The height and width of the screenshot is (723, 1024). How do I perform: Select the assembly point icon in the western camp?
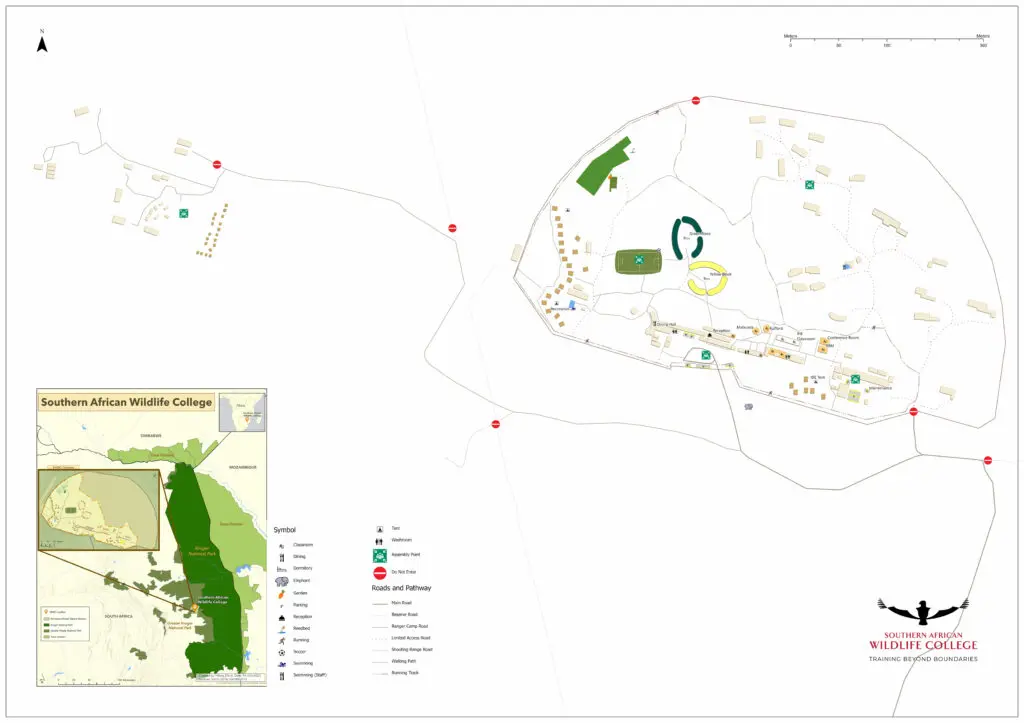click(x=184, y=213)
